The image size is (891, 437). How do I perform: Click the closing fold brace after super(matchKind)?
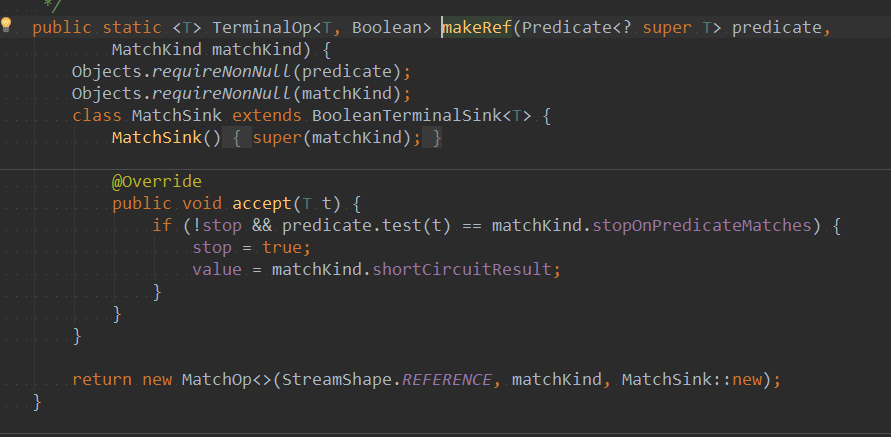pos(436,138)
